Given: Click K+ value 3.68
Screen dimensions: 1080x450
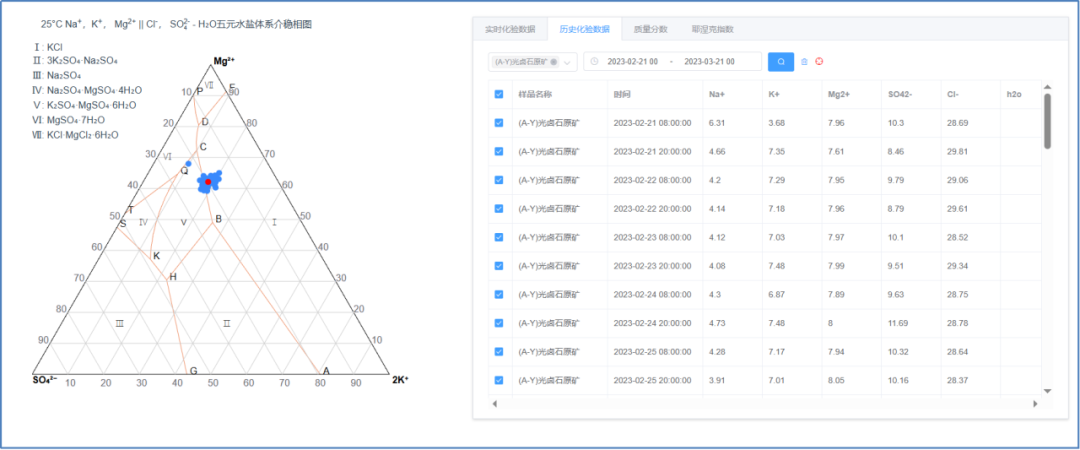Looking at the screenshot, I should (x=776, y=123).
